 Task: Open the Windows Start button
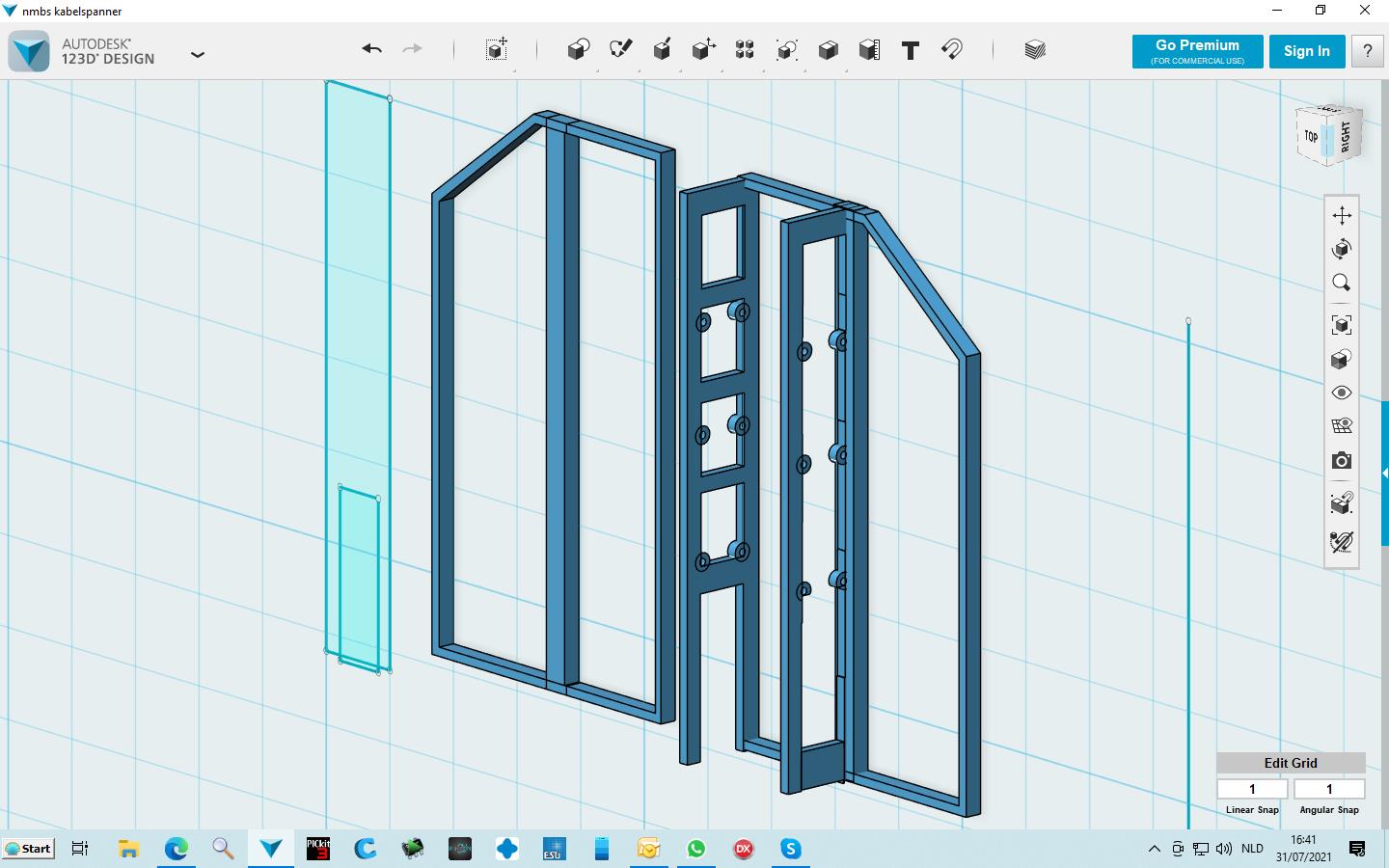pyautogui.click(x=28, y=849)
